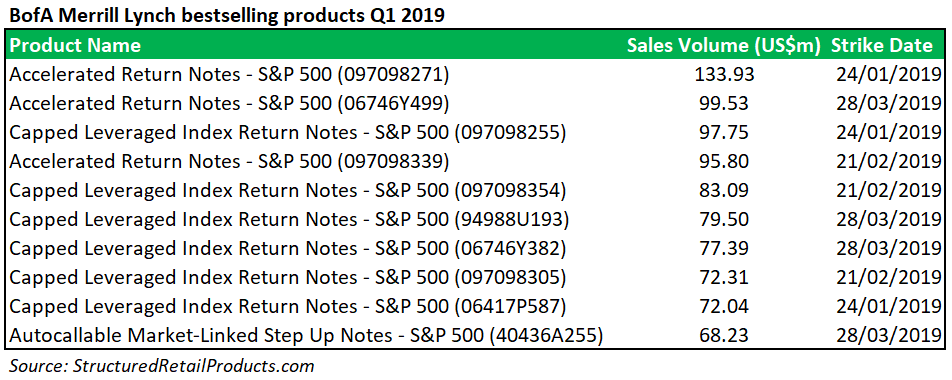
Task: Click the Product Name column header
Action: click(x=75, y=46)
